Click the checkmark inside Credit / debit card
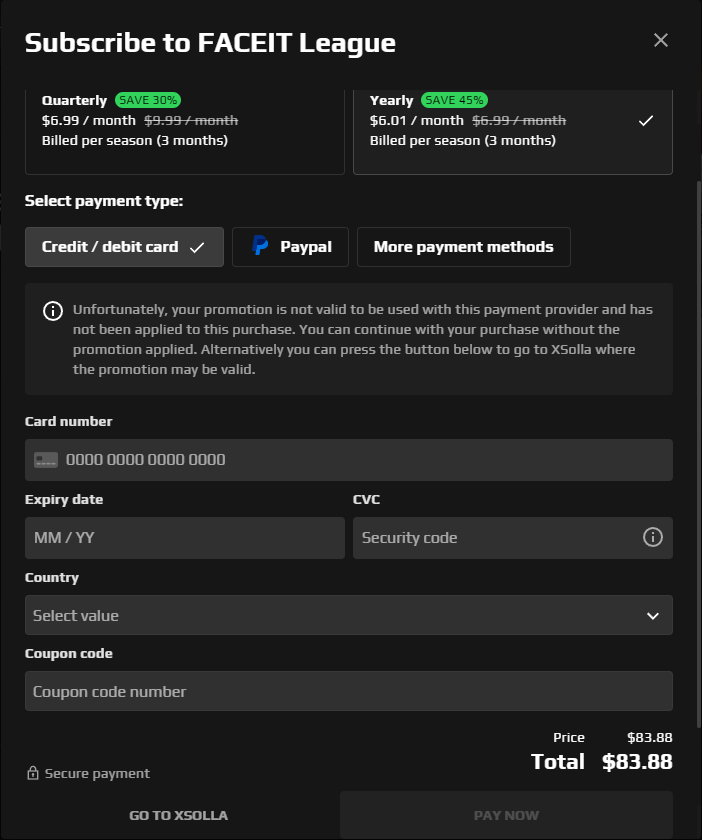Screen dimensions: 702x840 pyautogui.click(x=197, y=246)
